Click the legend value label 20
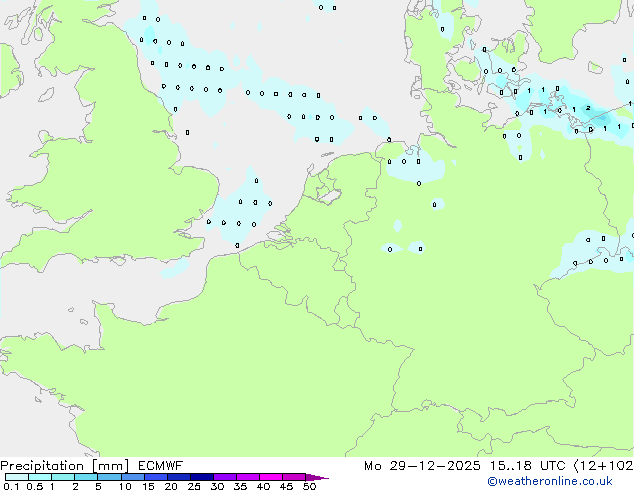The image size is (634, 490). click(x=170, y=486)
